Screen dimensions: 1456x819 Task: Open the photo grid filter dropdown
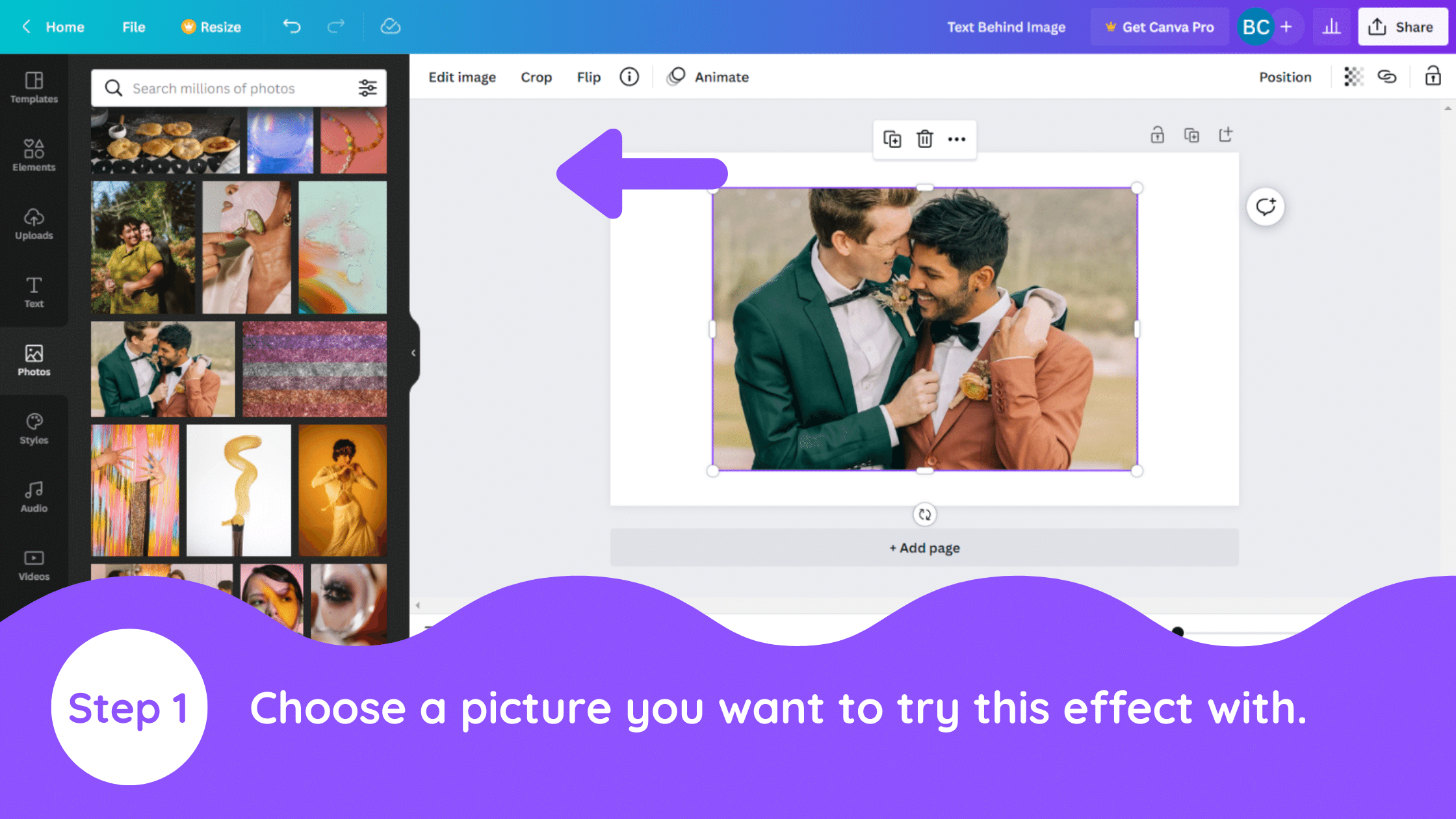368,88
